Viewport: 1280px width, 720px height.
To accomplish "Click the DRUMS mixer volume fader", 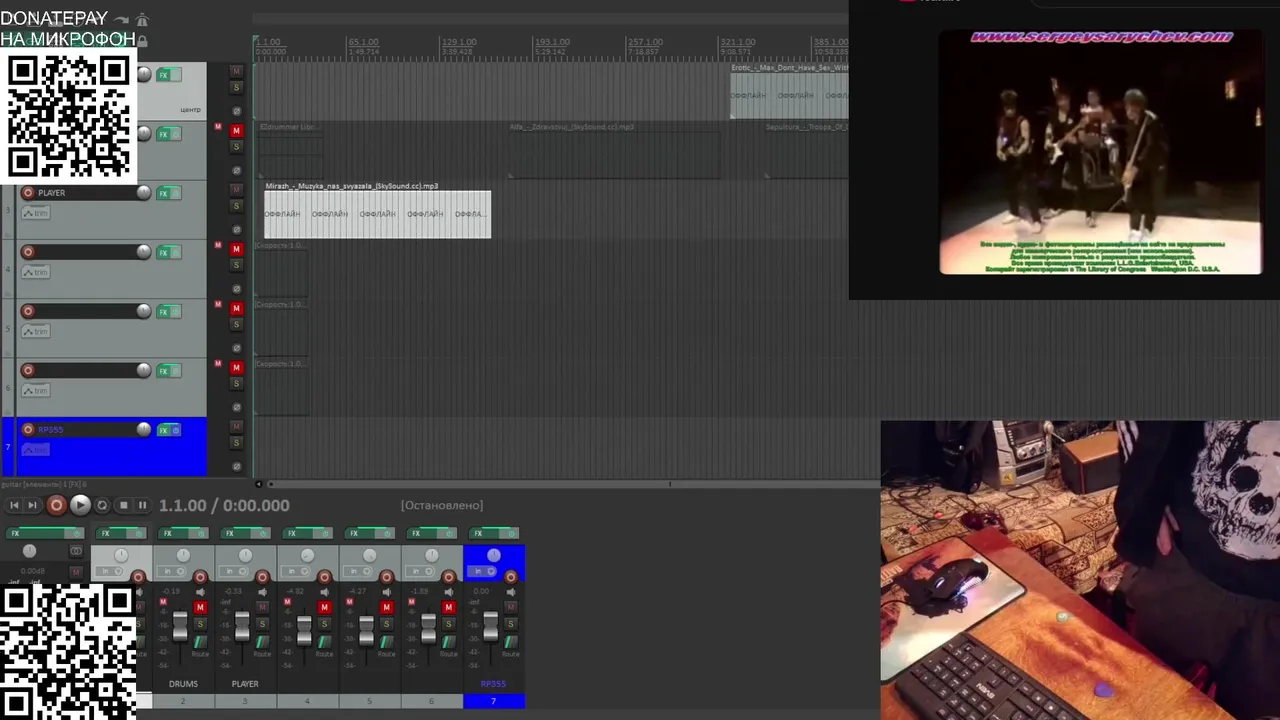I will (180, 627).
